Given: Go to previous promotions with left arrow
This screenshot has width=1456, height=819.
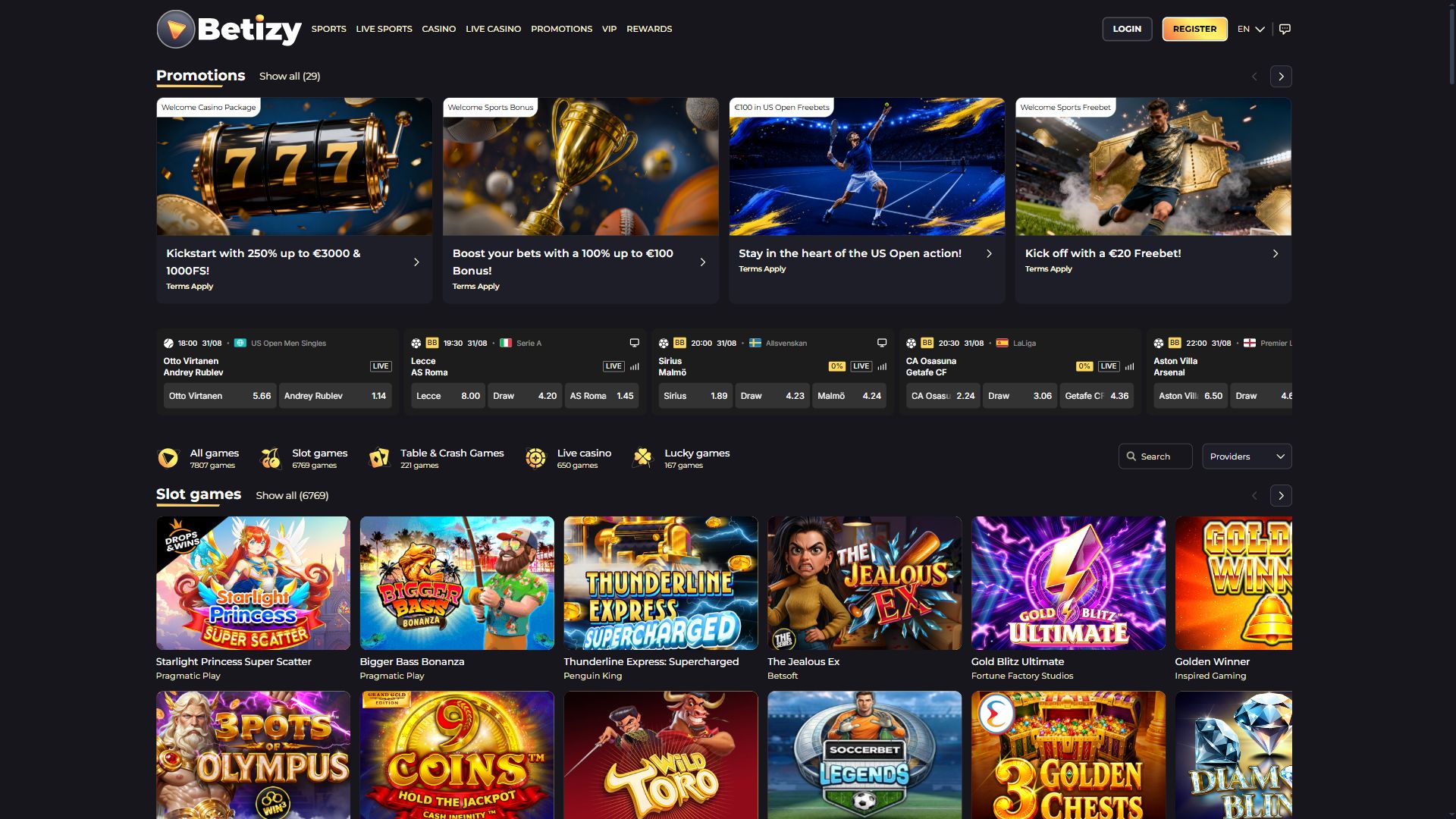Looking at the screenshot, I should click(x=1254, y=77).
